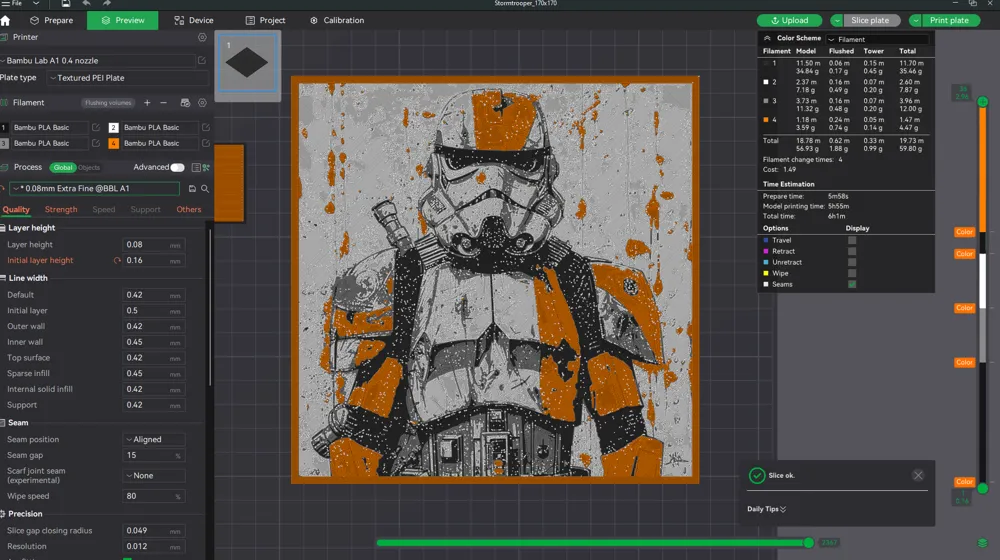Open the Seam position Aligned dropdown
The image size is (1000, 560).
tap(154, 439)
